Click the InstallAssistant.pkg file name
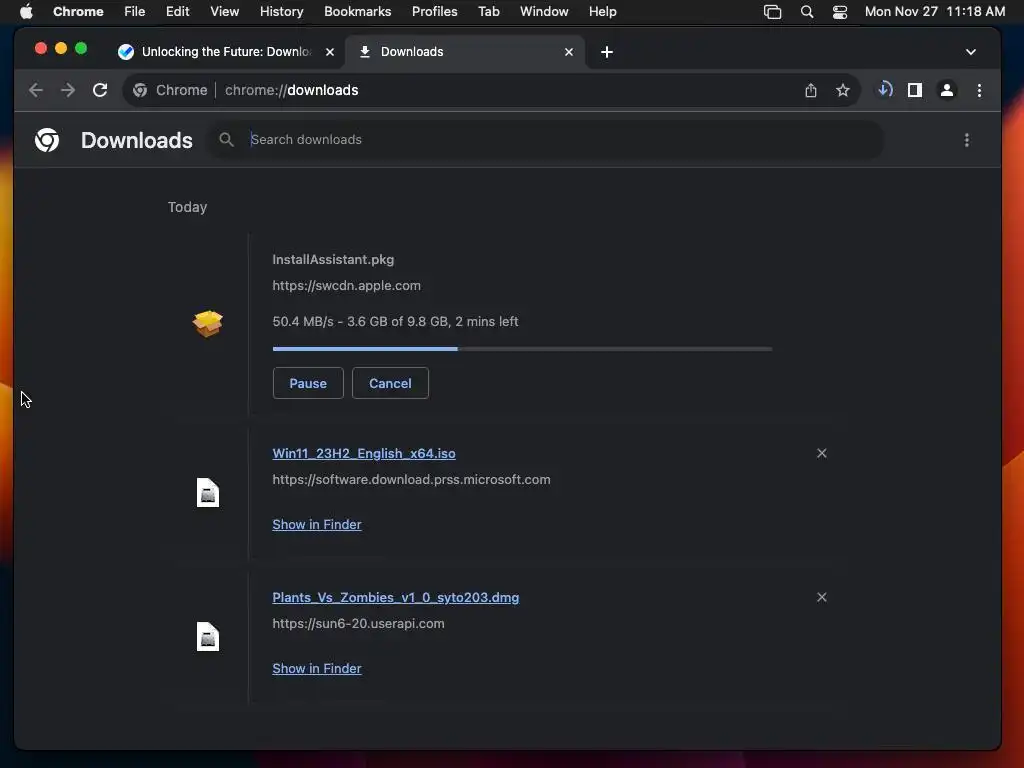 pyautogui.click(x=333, y=259)
